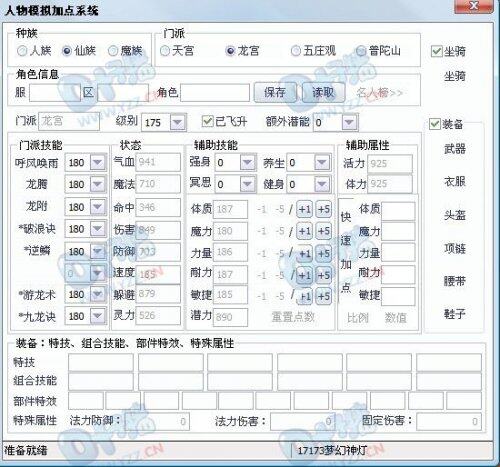Image resolution: width=500 pixels, height=467 pixels.
Task: Click the 法力伤害 value field
Action: tap(302, 422)
